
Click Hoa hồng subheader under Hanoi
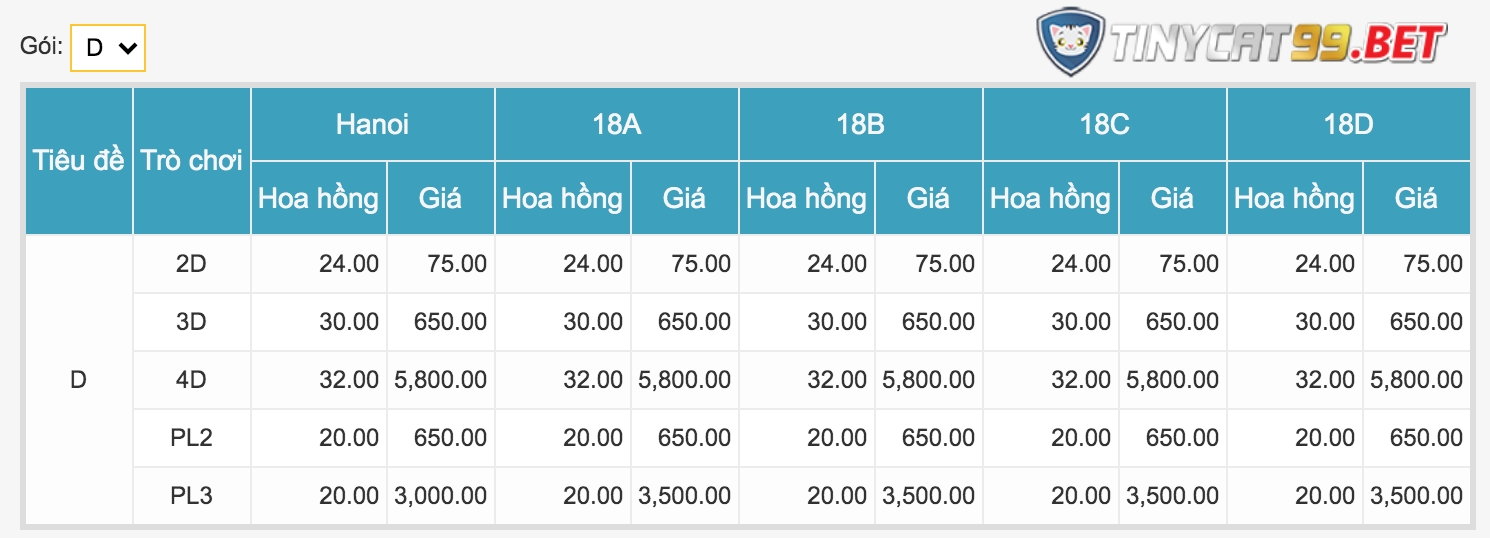click(x=318, y=198)
